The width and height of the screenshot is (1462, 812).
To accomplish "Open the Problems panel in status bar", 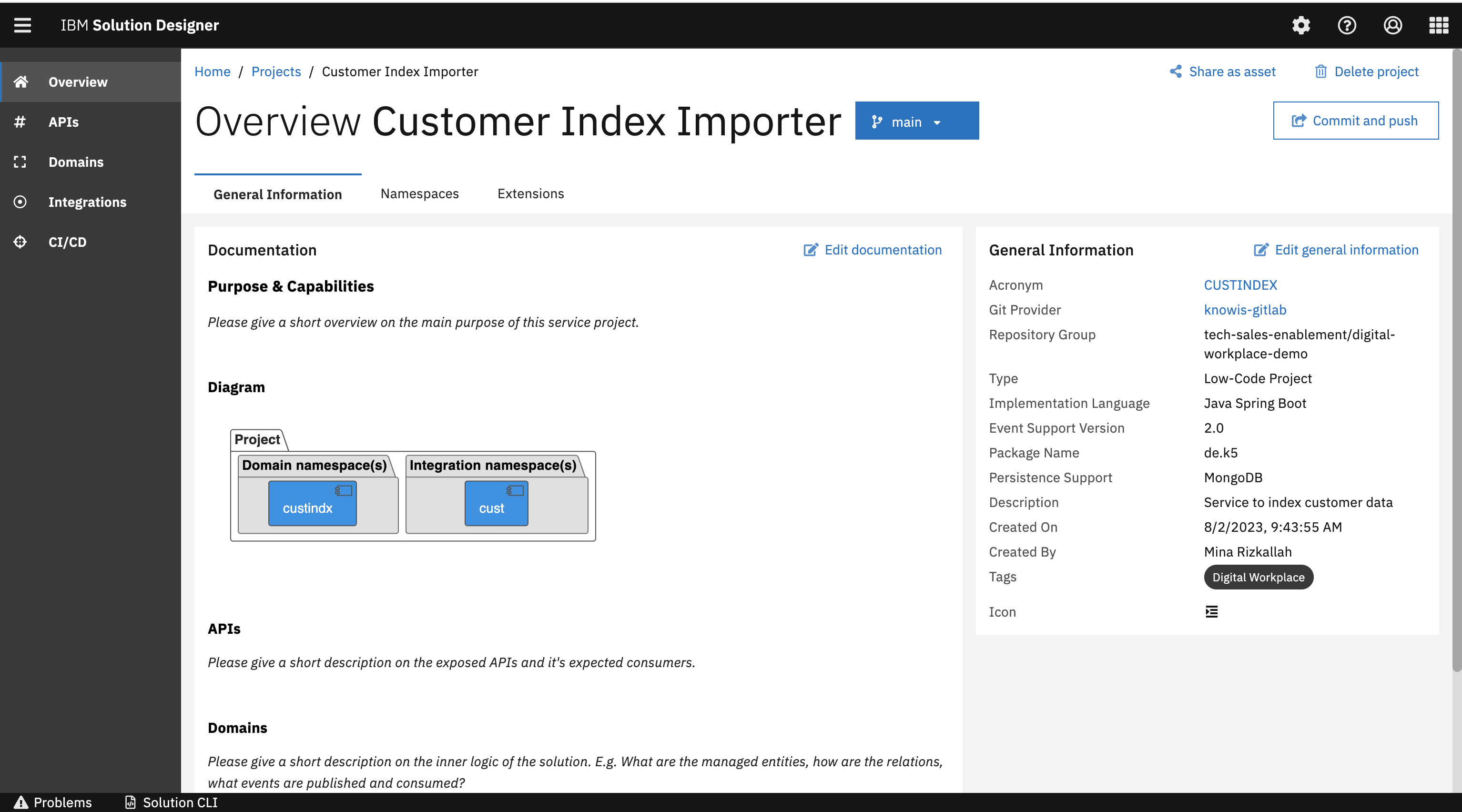I will coord(53,802).
